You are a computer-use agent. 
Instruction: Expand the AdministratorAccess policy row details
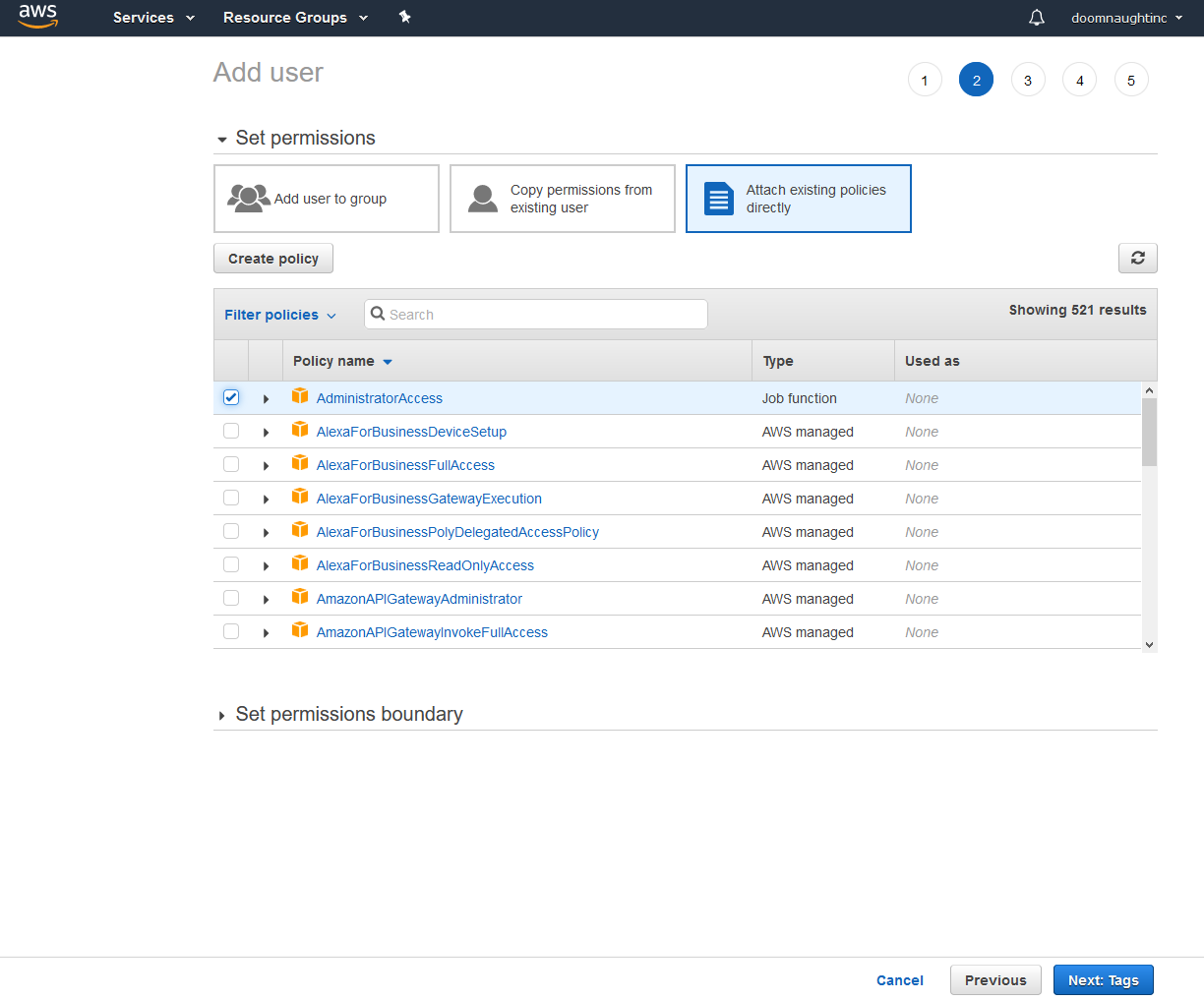pyautogui.click(x=266, y=399)
